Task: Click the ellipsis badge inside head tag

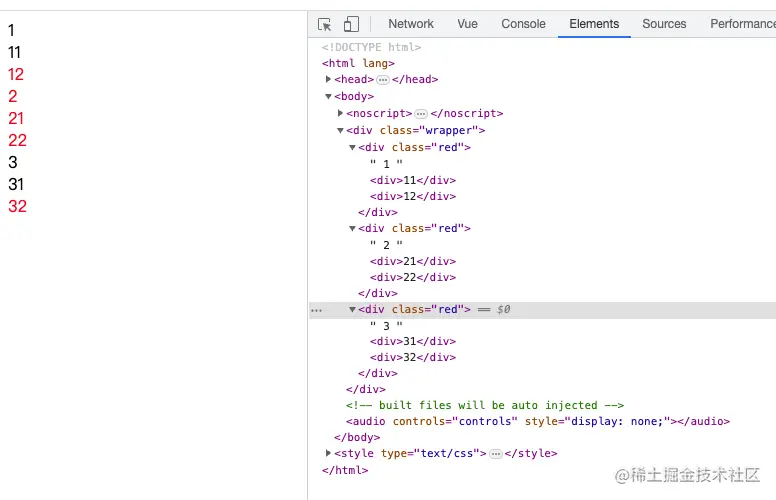Action: pos(383,80)
